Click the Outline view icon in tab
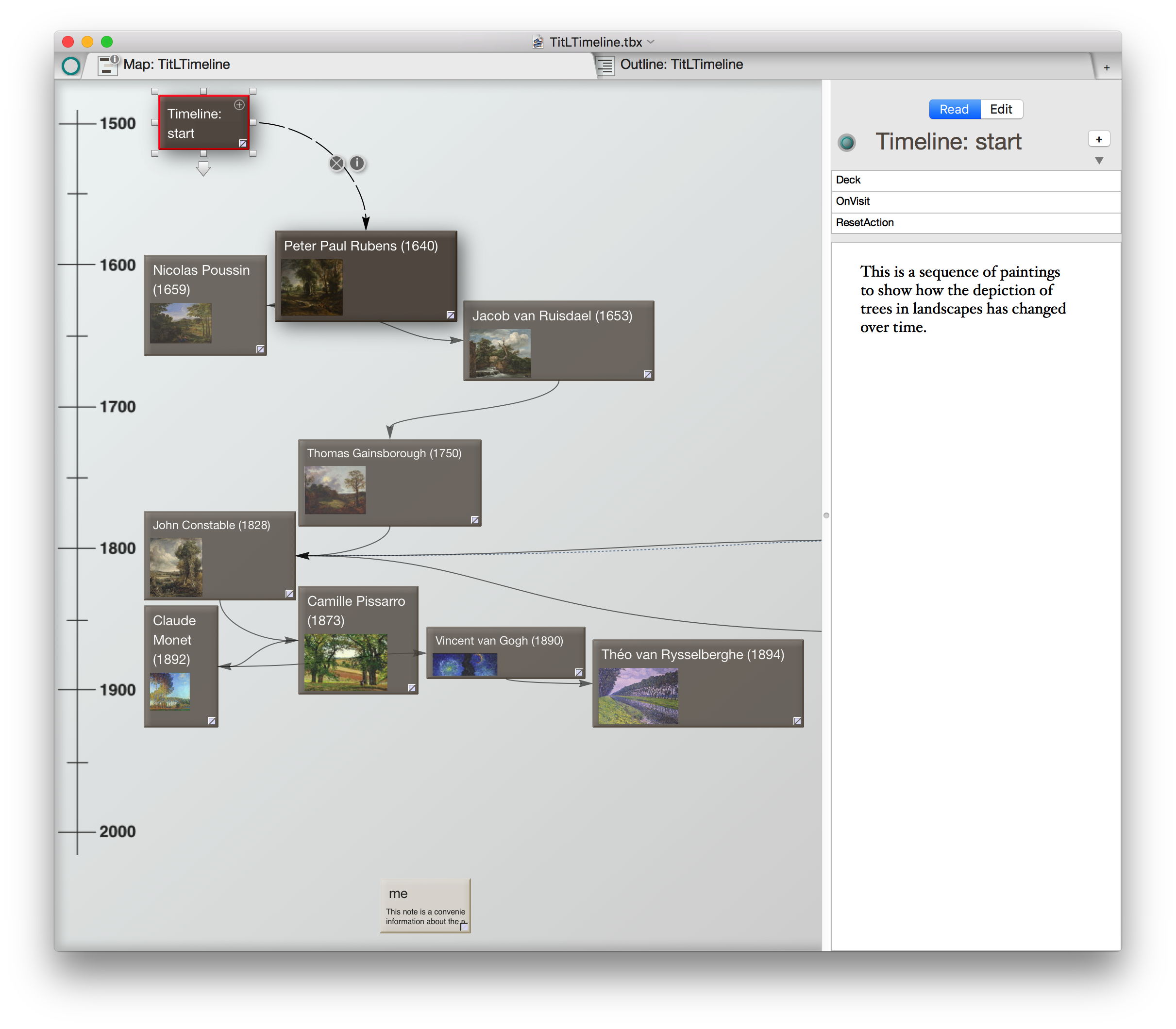 coord(605,65)
